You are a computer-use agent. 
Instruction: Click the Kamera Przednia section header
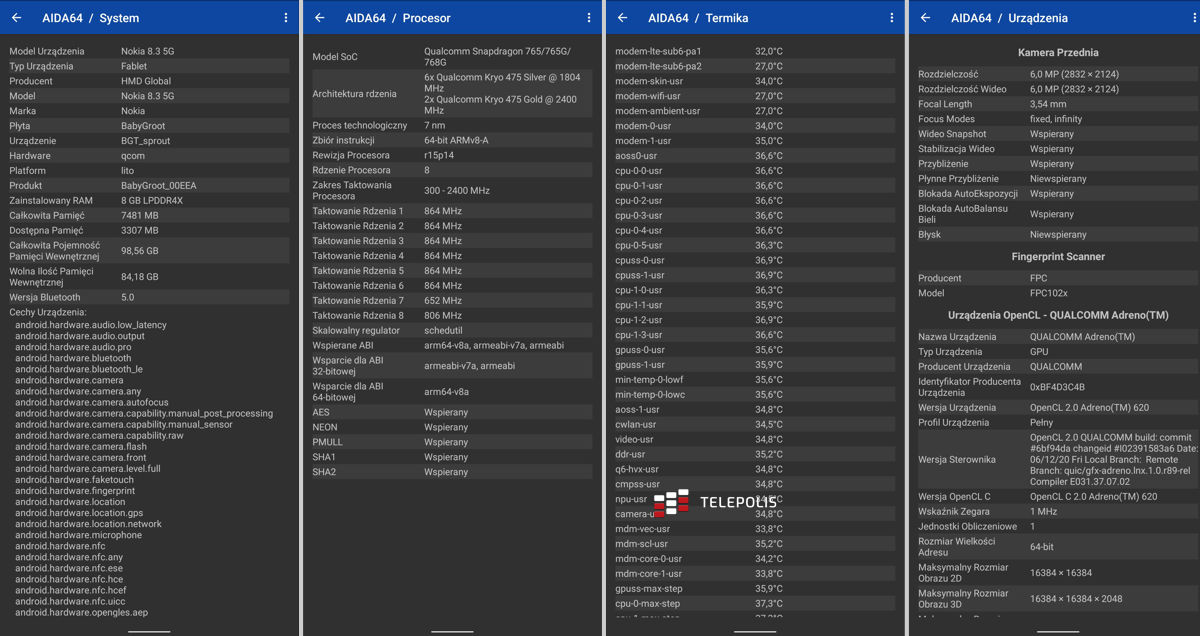pos(1057,52)
